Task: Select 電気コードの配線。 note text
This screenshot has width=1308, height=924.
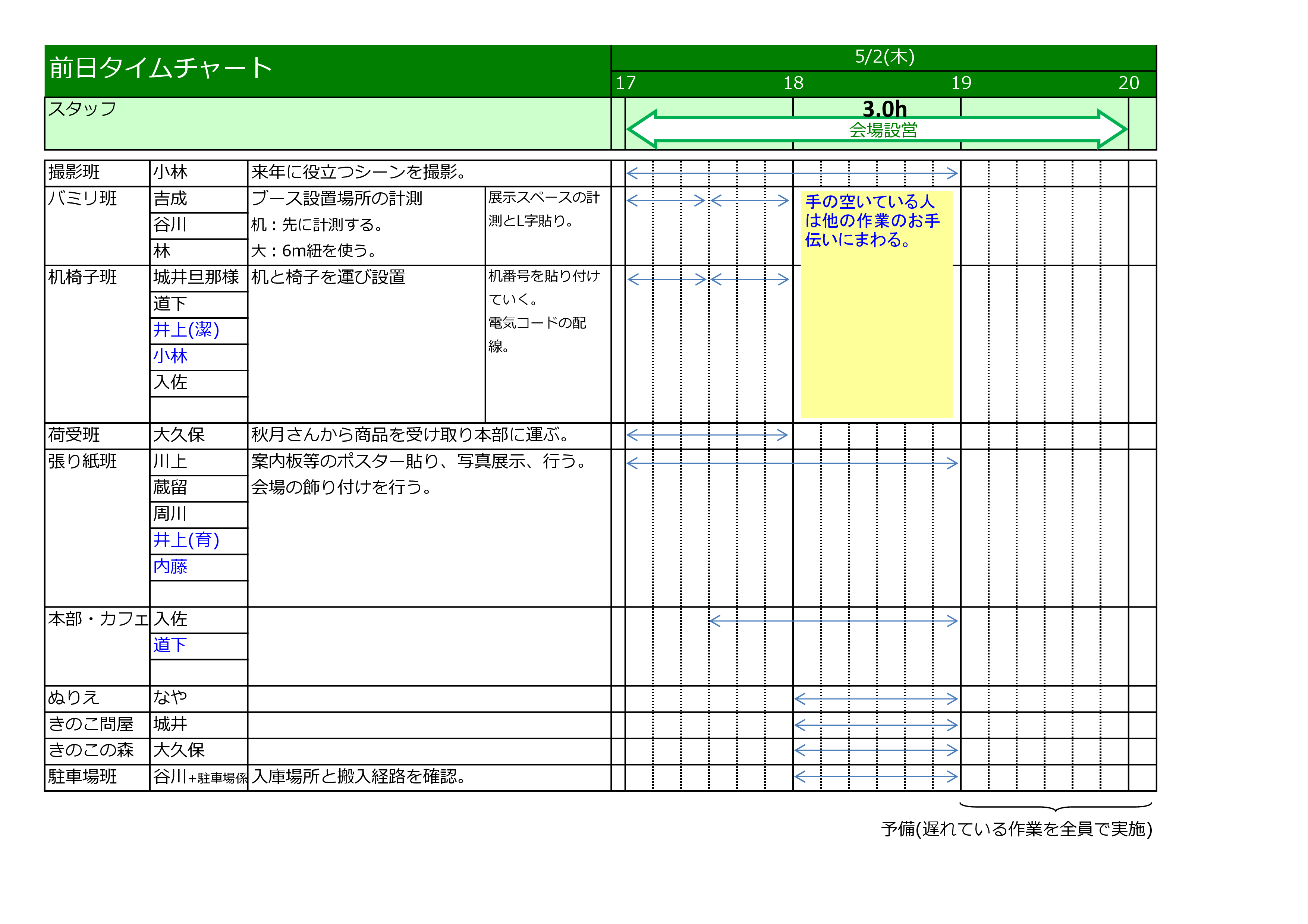Action: [537, 335]
